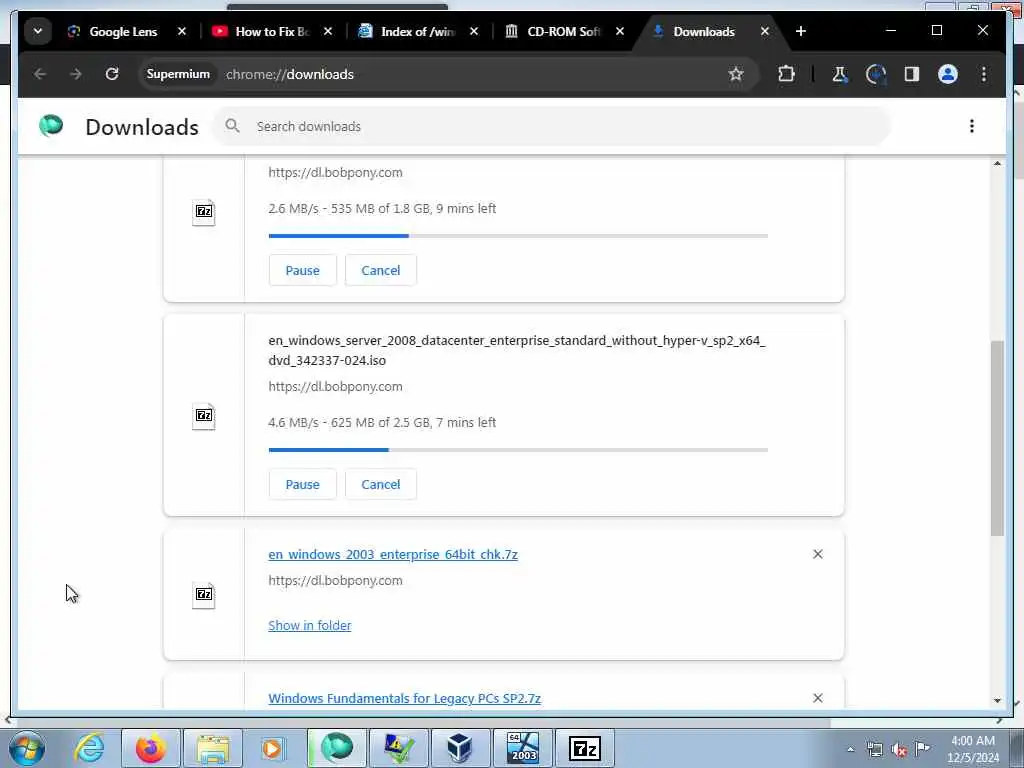Open 7-Zip from the taskbar
This screenshot has height=768, width=1024.
tap(584, 748)
